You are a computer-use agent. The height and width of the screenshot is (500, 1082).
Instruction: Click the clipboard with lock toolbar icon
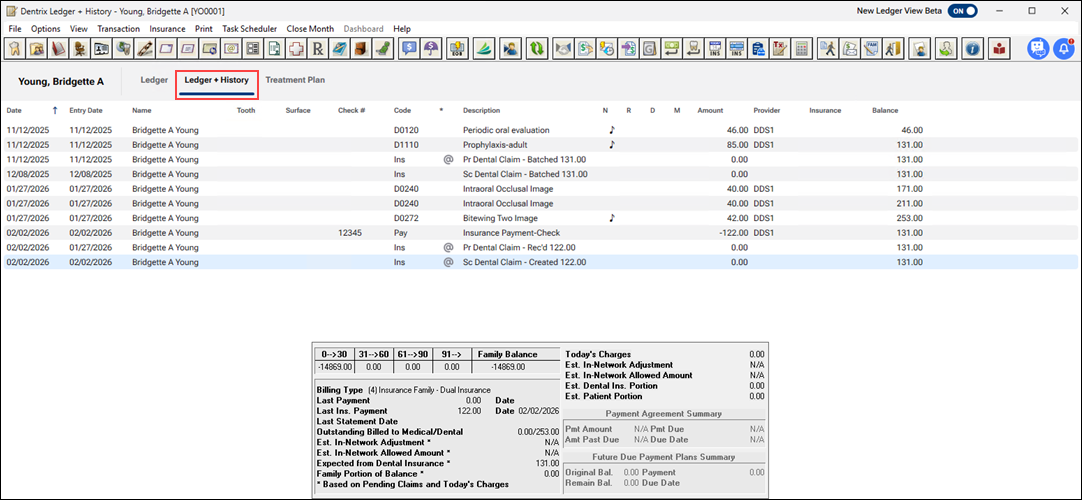click(758, 48)
